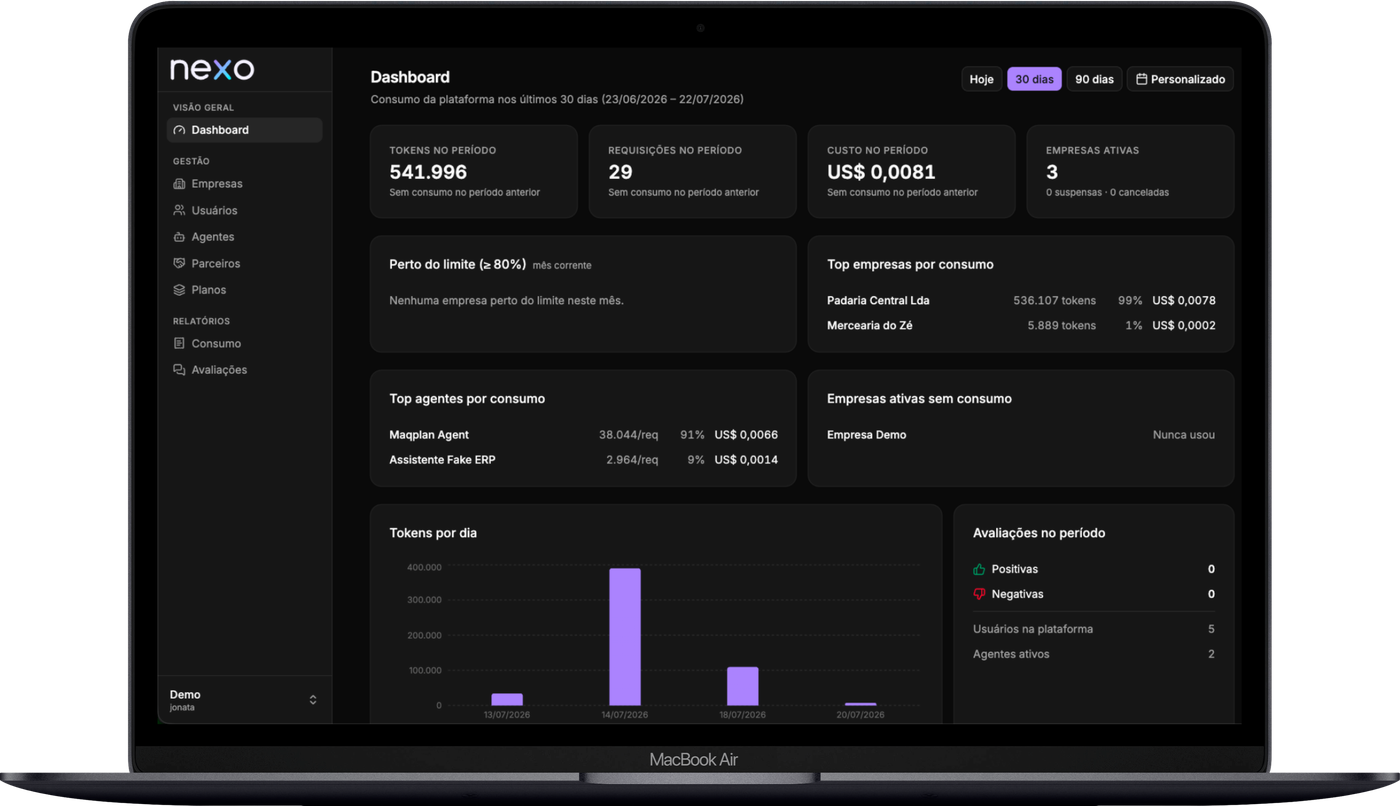Click the green thumbs-up Positivas icon
Image resolution: width=1400 pixels, height=806 pixels.
(x=979, y=569)
